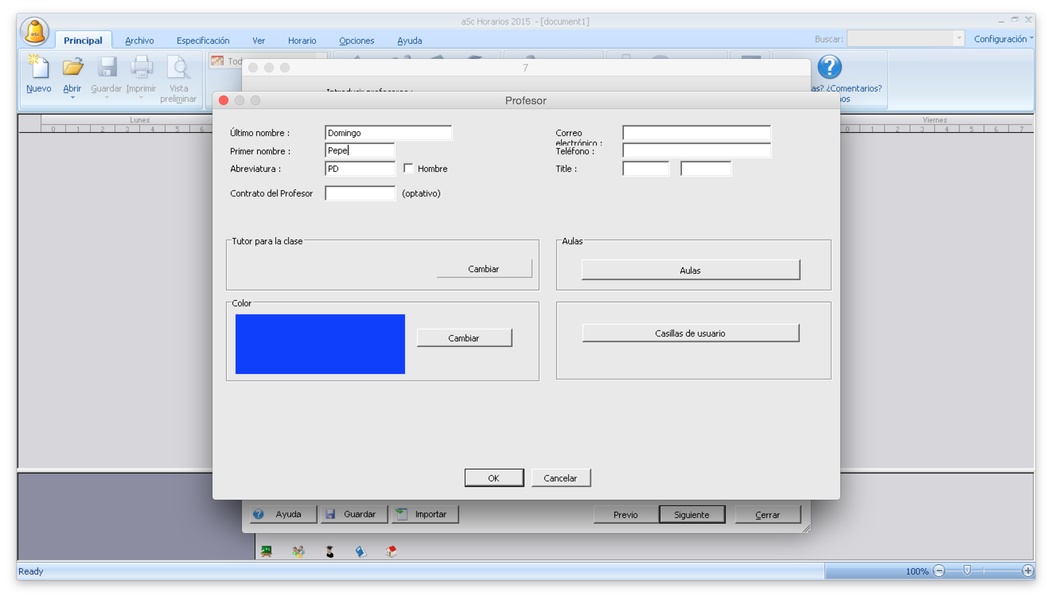Screen dimensions: 1052x600
Task: Switch to the Horario ribbon tab
Action: click(x=301, y=41)
